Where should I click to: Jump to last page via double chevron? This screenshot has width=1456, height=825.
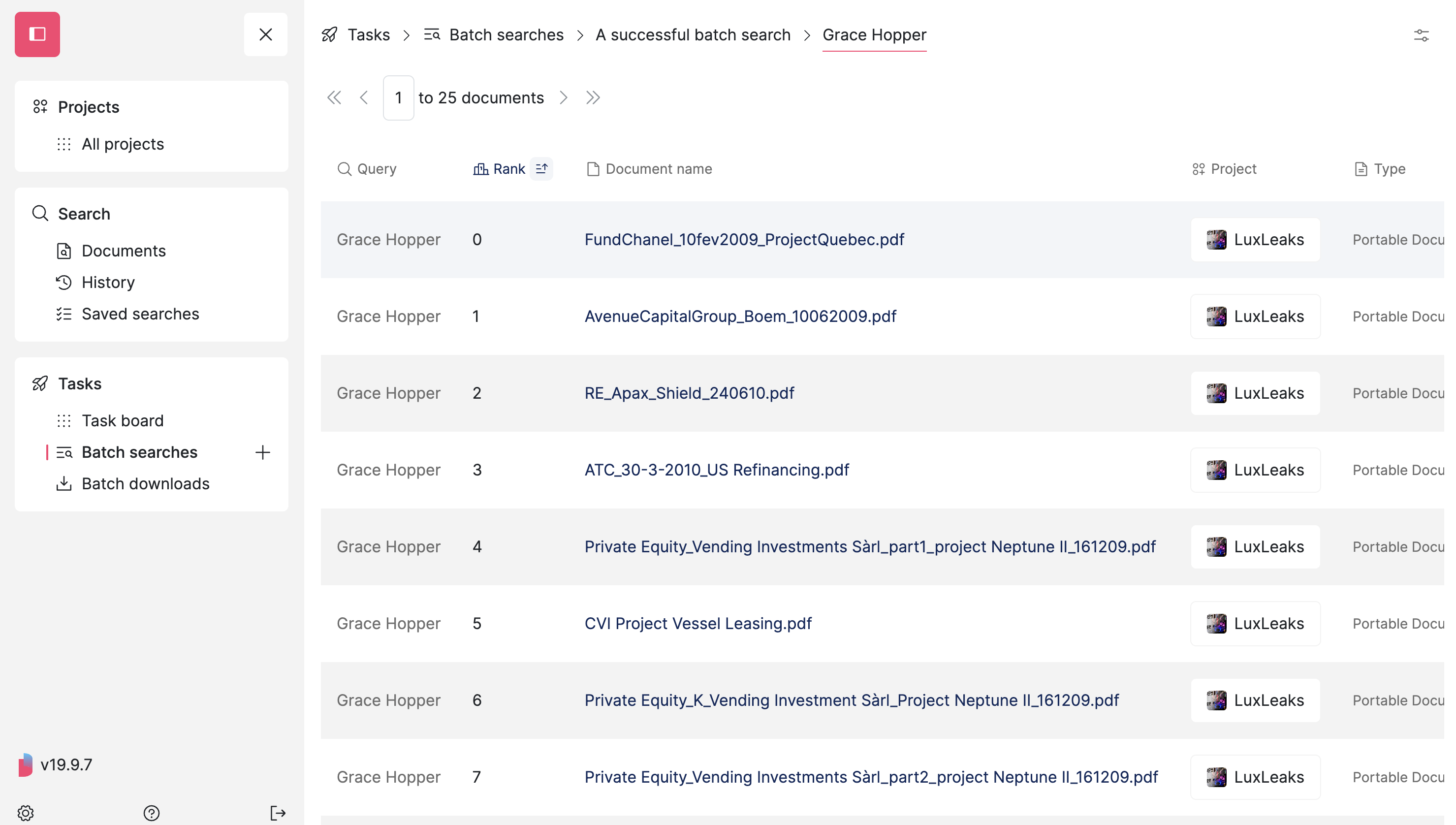[x=593, y=97]
